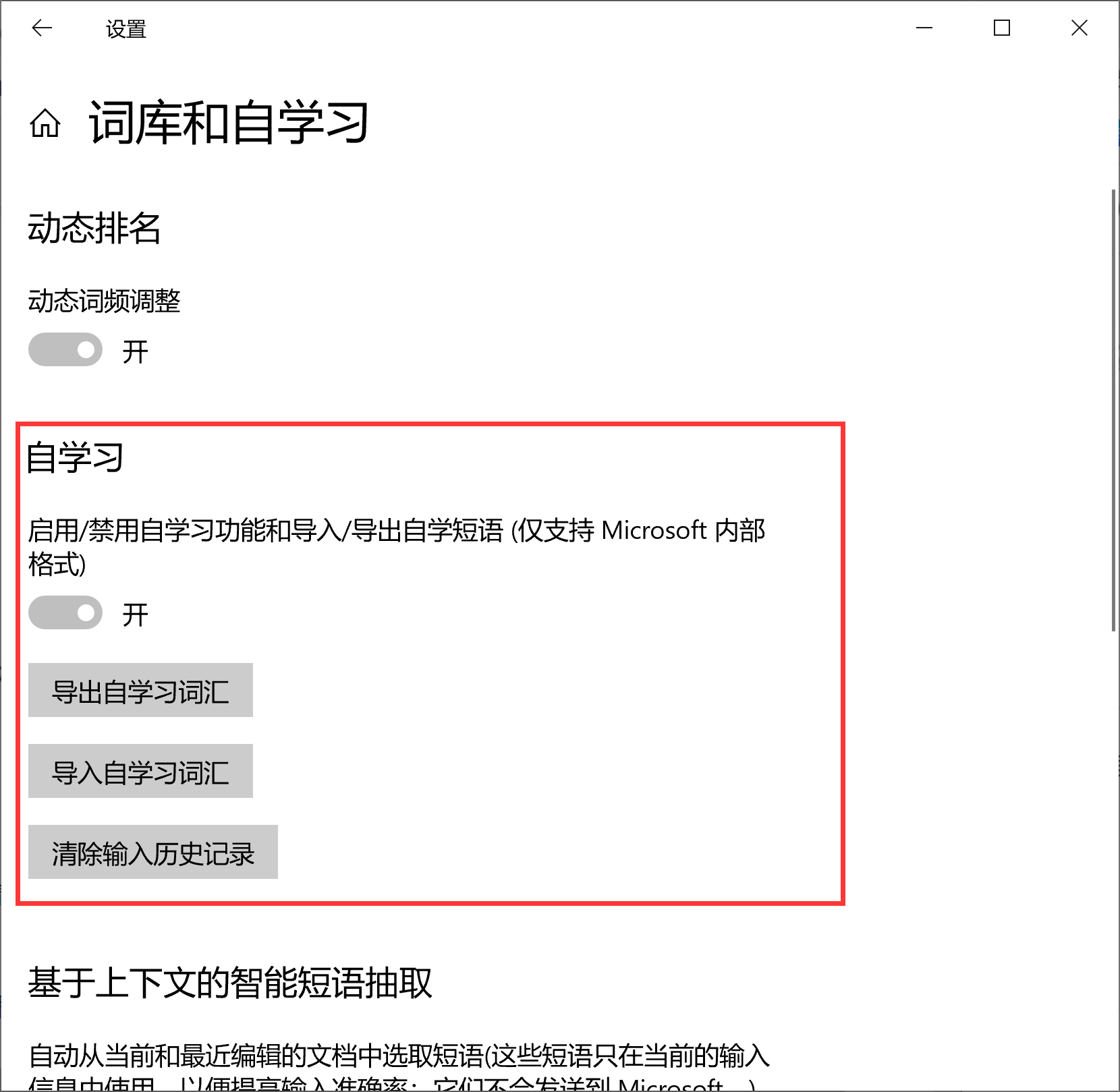Click the 词库和自学习 page heading
This screenshot has height=1092, width=1120.
(x=229, y=123)
